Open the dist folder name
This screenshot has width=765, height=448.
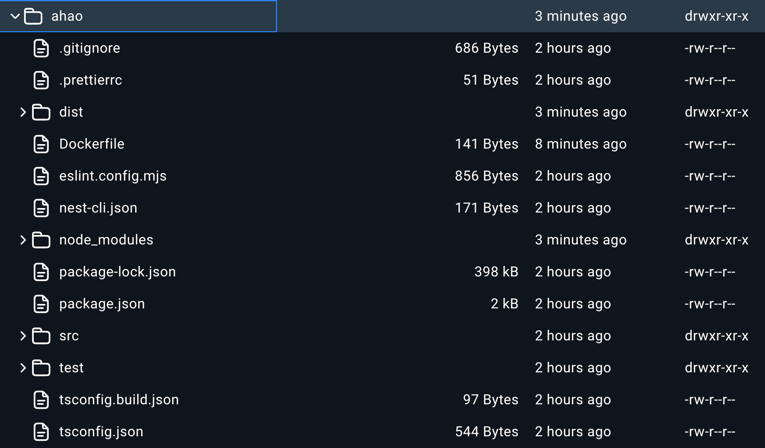tap(71, 112)
